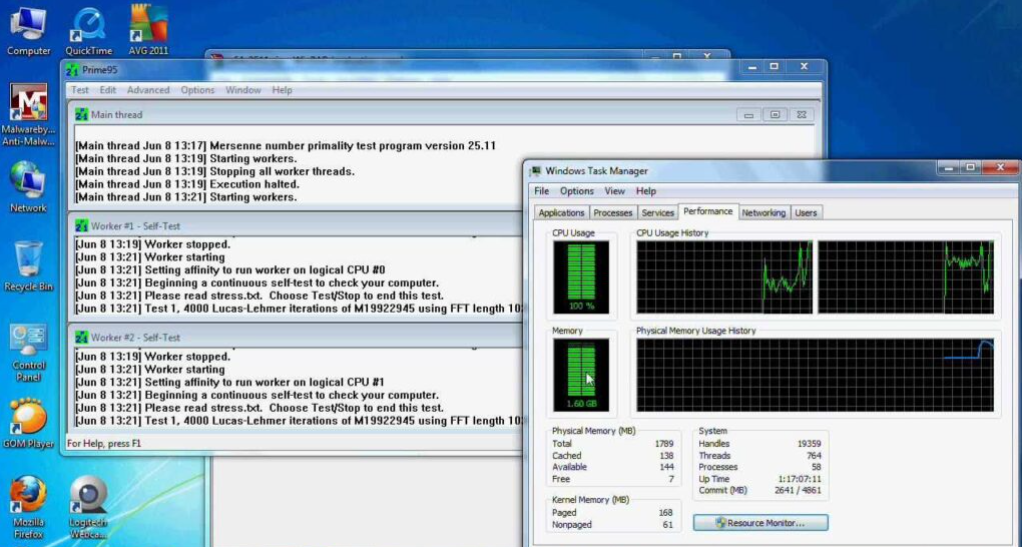Click the Up Time value 1:17:07:11
Viewport: 1022px width, 547px height.
(799, 479)
